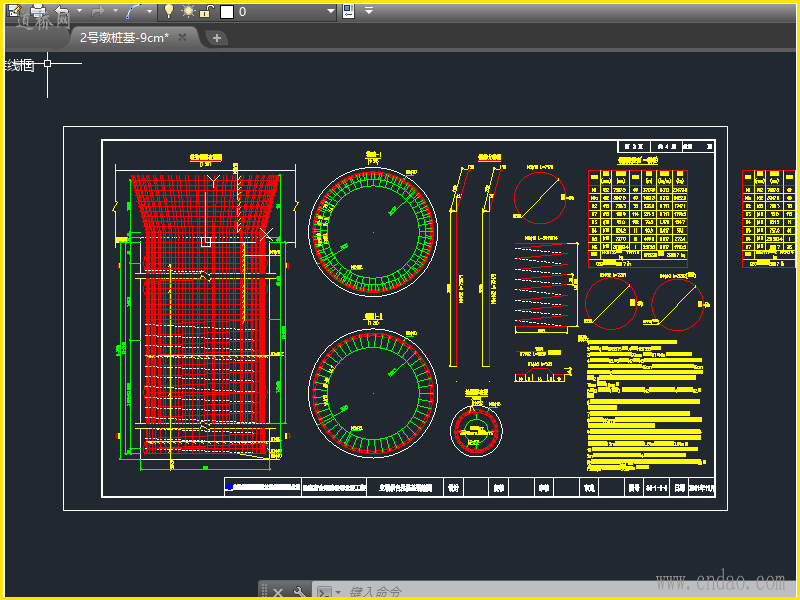Click the Plot (printer) icon

[x=38, y=11]
